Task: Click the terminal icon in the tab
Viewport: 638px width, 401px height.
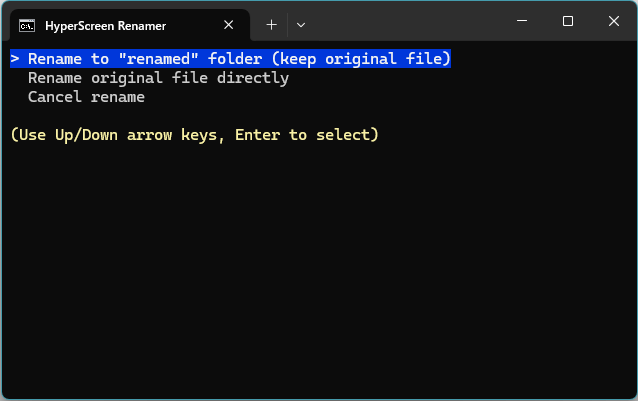Action: (x=28, y=25)
